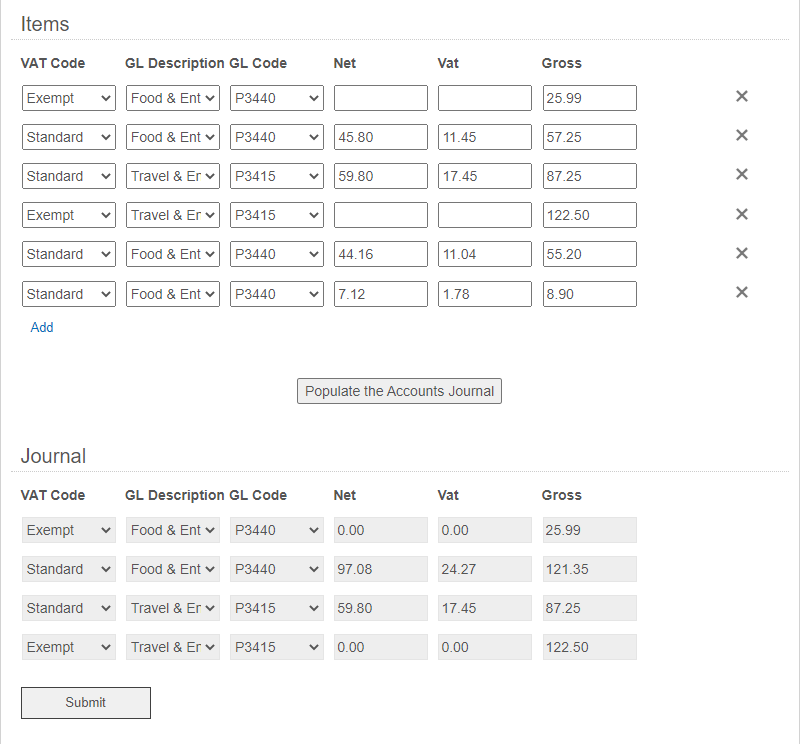The width and height of the screenshot is (802, 744).
Task: Open Standard VAT Code dropdown in second item row
Action: point(69,137)
